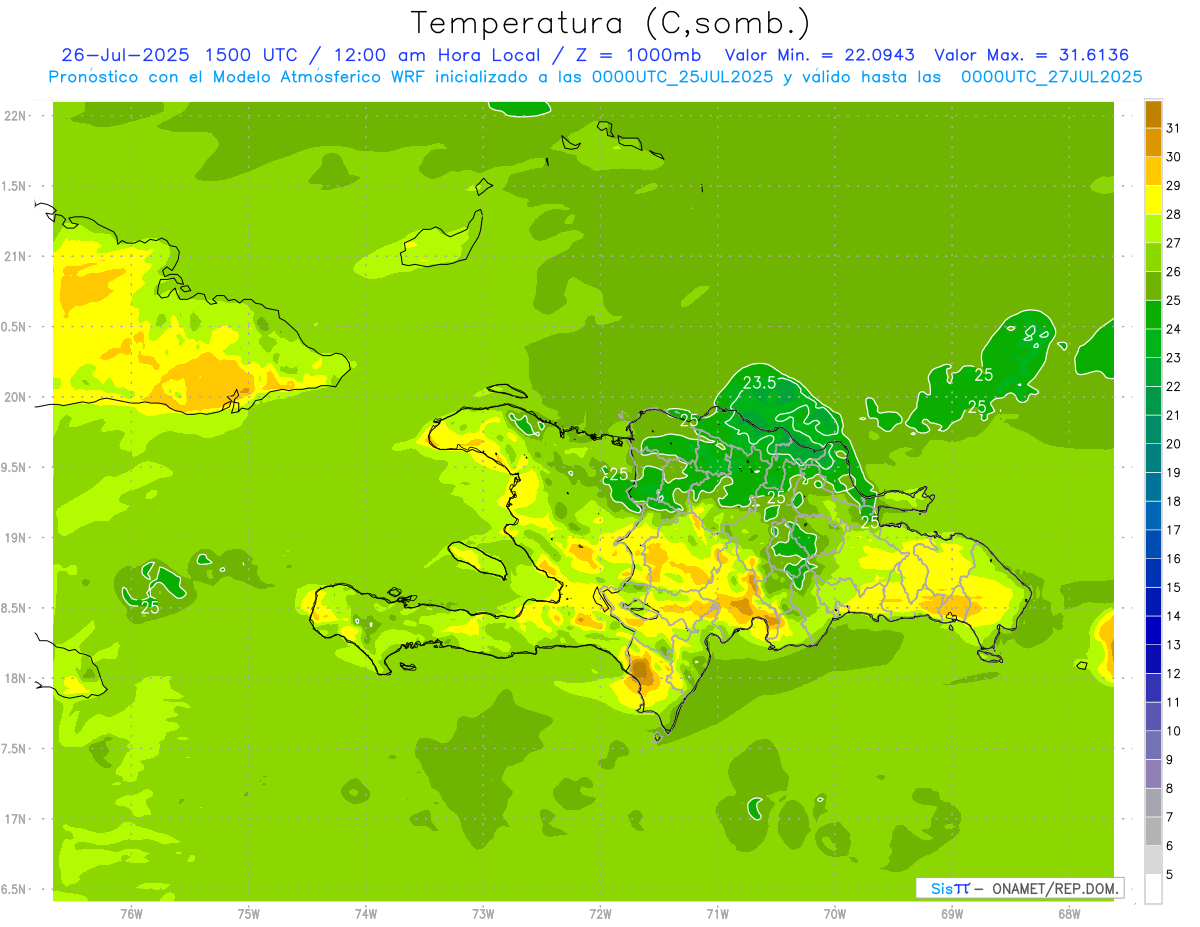Viewport: 1200px width, 927px height.
Task: Click the '68W' longitude axis label
Action: (1069, 914)
